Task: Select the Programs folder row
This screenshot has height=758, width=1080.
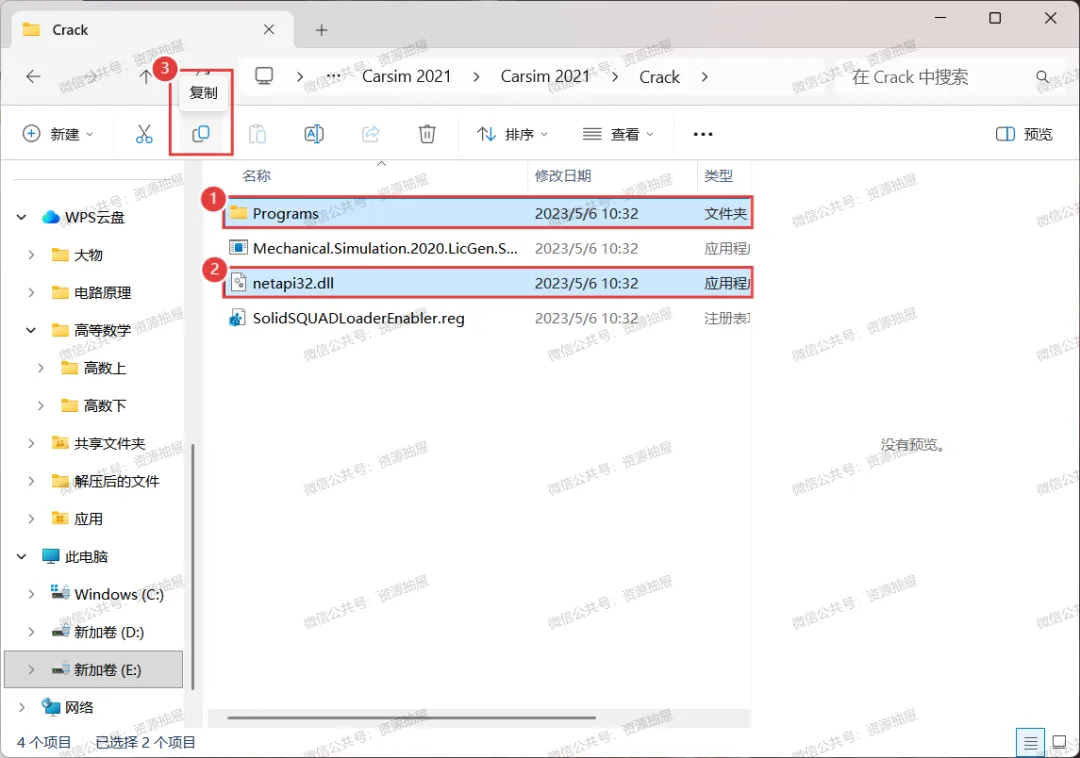Action: click(x=488, y=213)
